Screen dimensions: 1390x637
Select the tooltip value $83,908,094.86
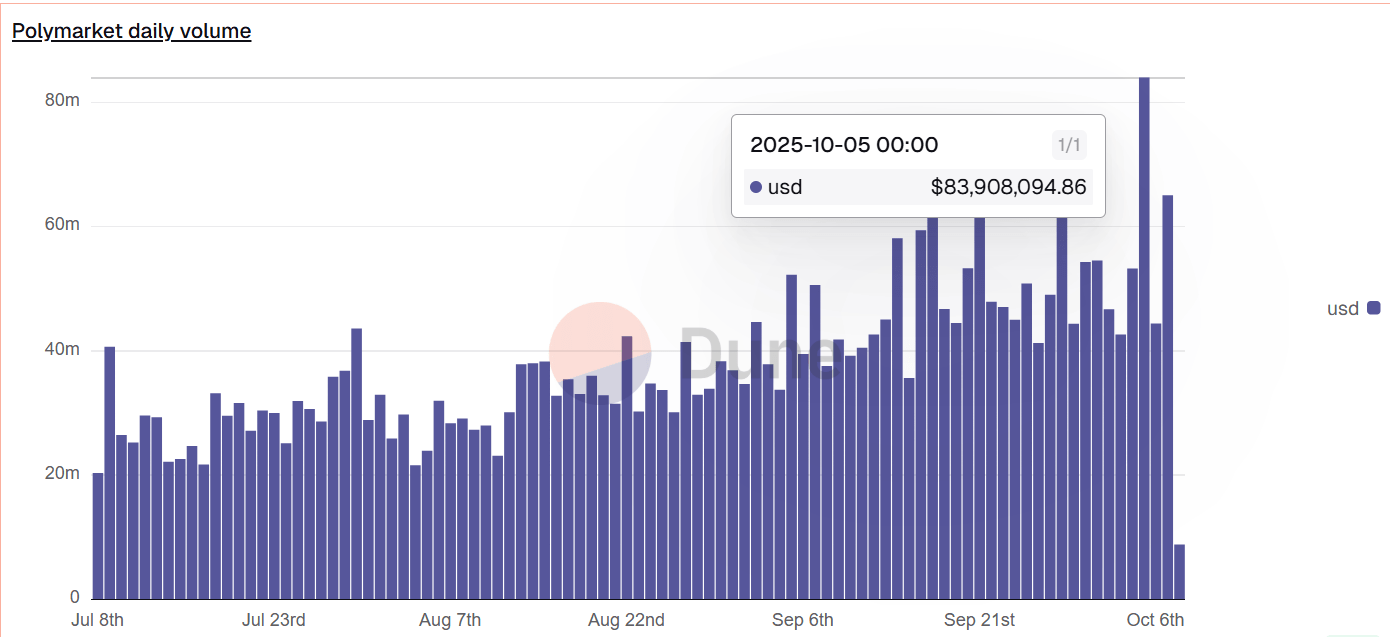click(x=1008, y=187)
